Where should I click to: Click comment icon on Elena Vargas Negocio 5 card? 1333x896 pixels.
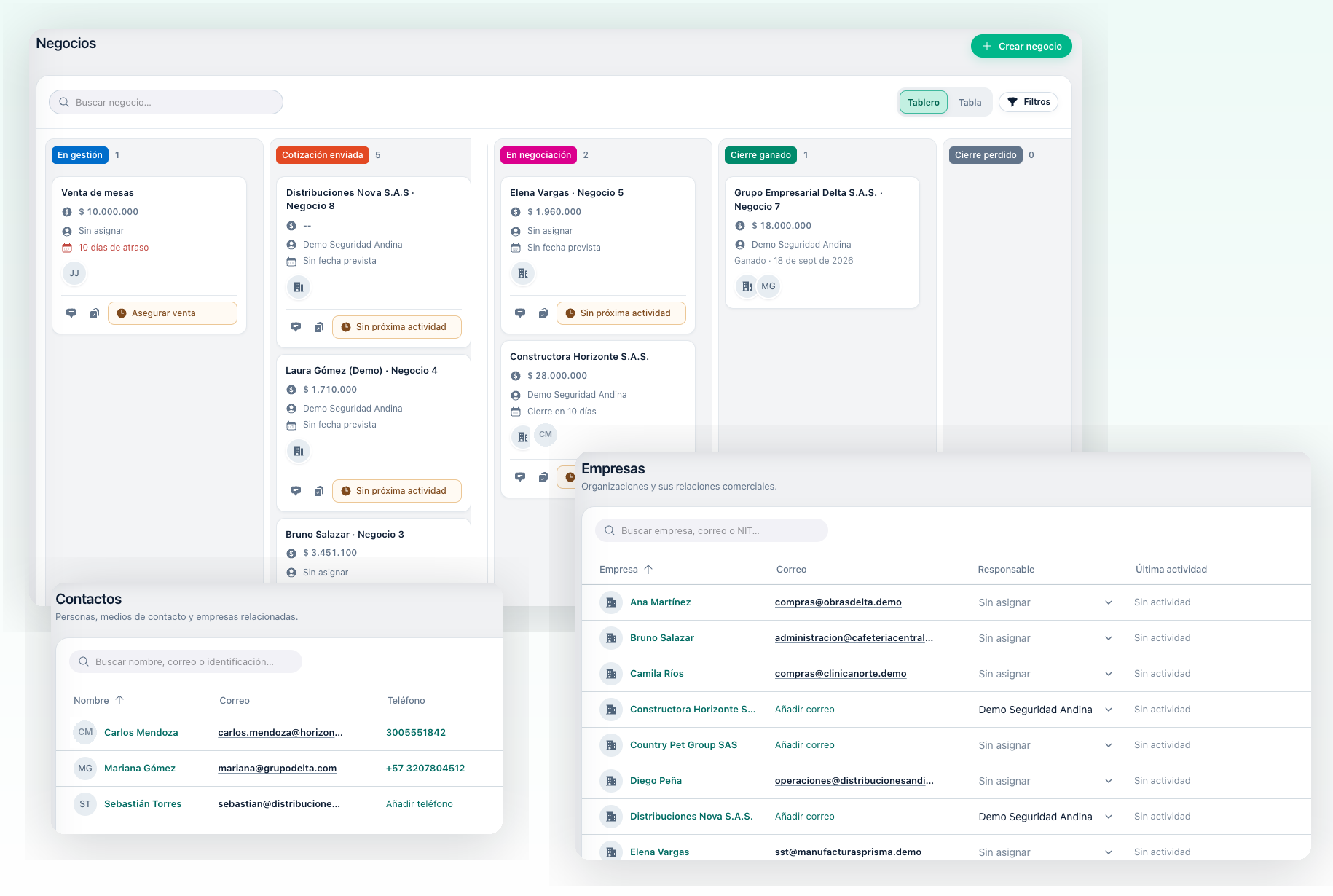(x=520, y=313)
